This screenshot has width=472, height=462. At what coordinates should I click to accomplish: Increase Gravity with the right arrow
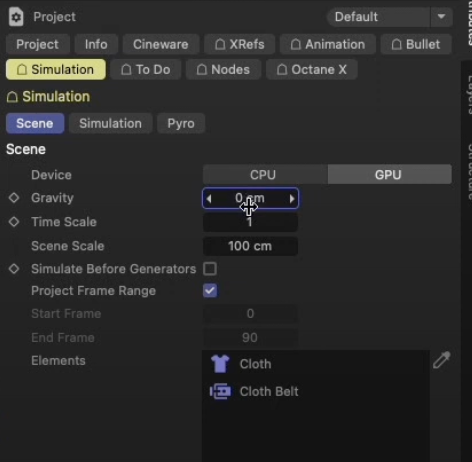292,199
